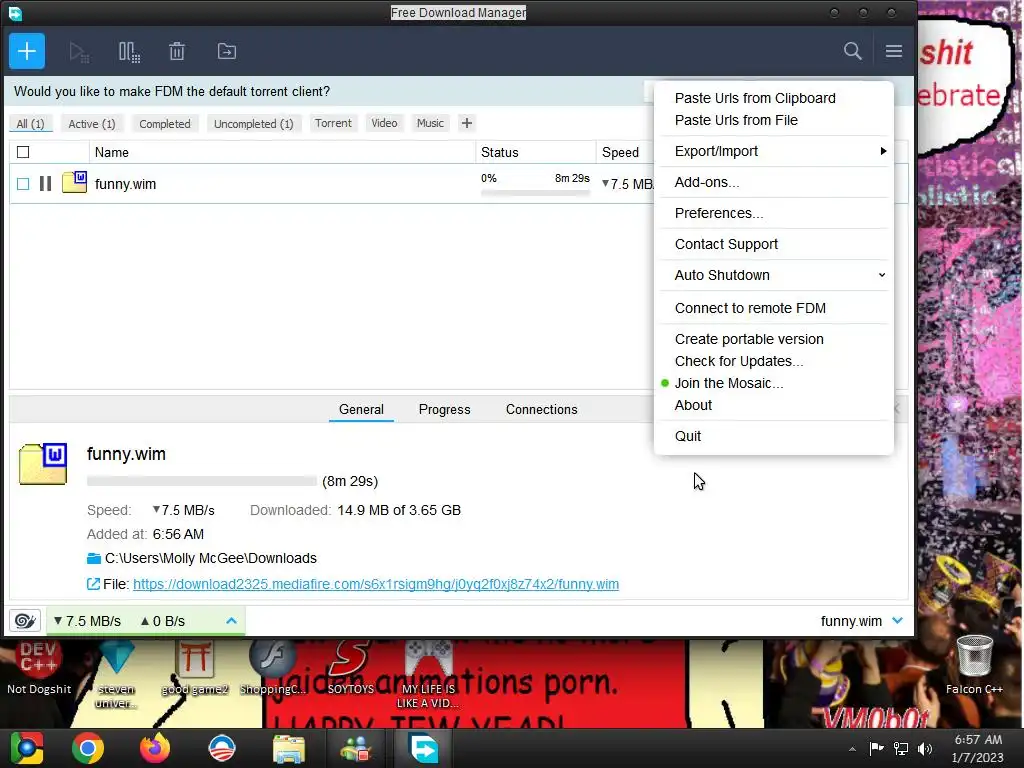Filter by Uncompleted (1) tag

point(253,123)
